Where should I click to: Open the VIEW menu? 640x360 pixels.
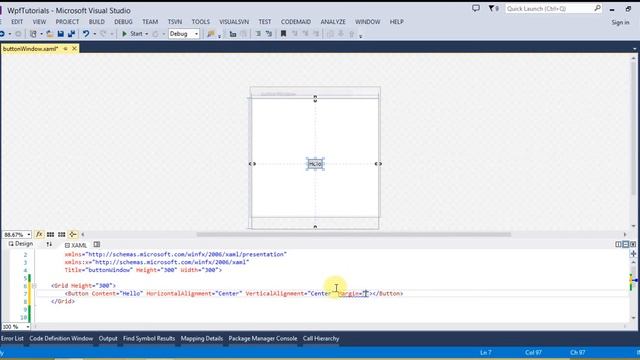pyautogui.click(x=39, y=22)
